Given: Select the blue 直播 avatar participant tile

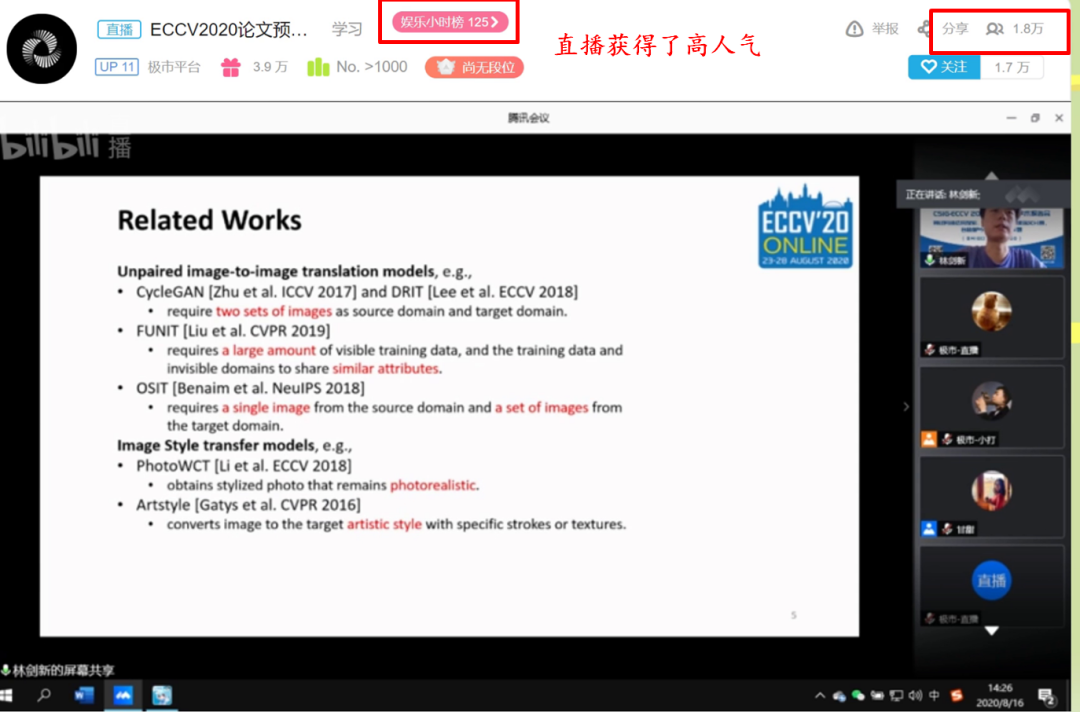Looking at the screenshot, I should [992, 586].
